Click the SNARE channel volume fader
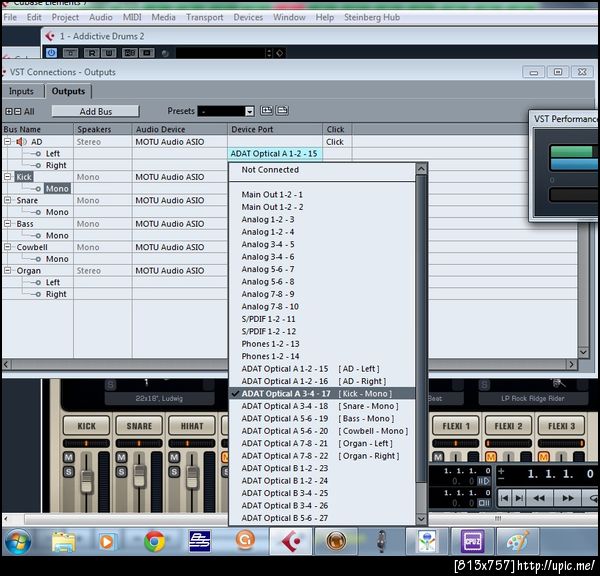600x576 pixels. [x=139, y=476]
